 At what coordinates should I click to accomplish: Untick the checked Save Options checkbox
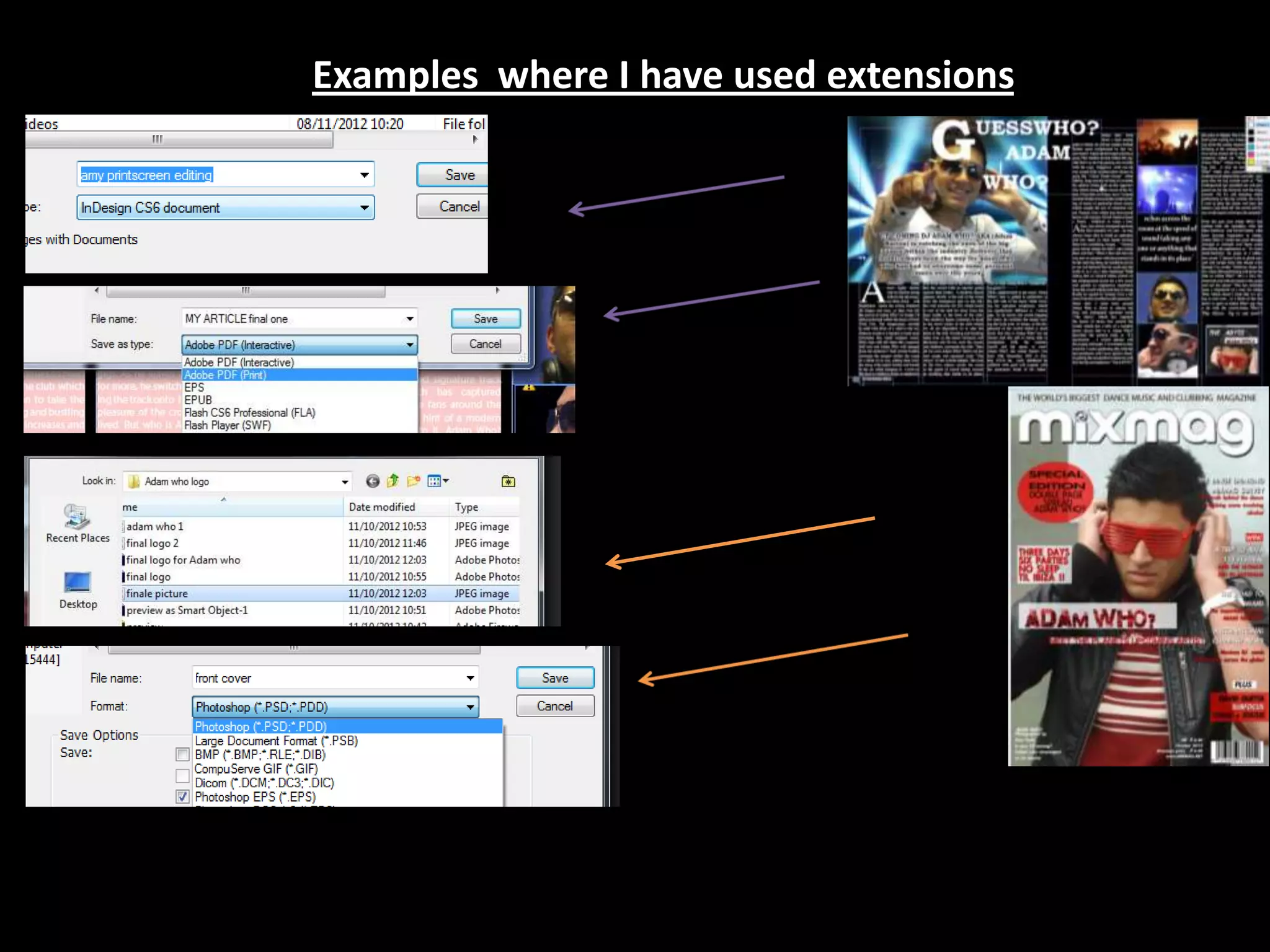click(x=182, y=796)
